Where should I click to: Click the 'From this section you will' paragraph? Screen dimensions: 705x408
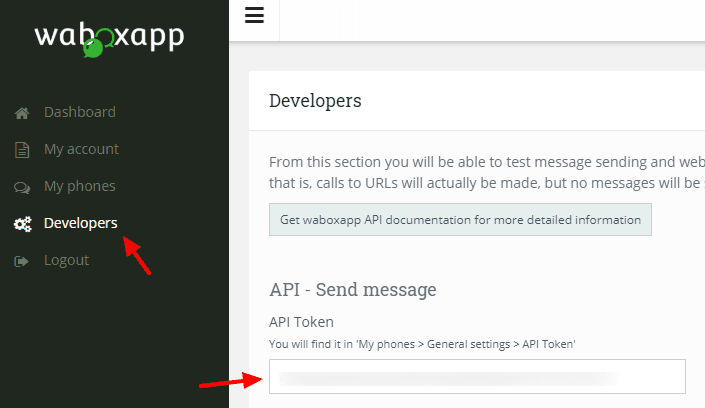coord(487,172)
